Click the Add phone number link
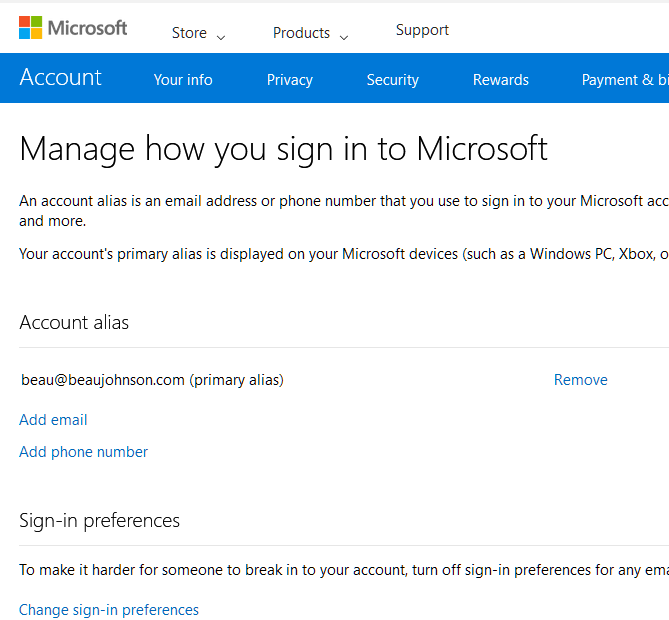669x620 pixels. tap(83, 452)
